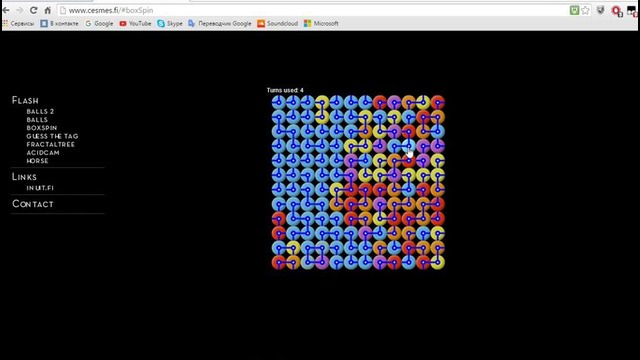
Task: Rotate the orange ball in the bottom row
Action: [293, 262]
